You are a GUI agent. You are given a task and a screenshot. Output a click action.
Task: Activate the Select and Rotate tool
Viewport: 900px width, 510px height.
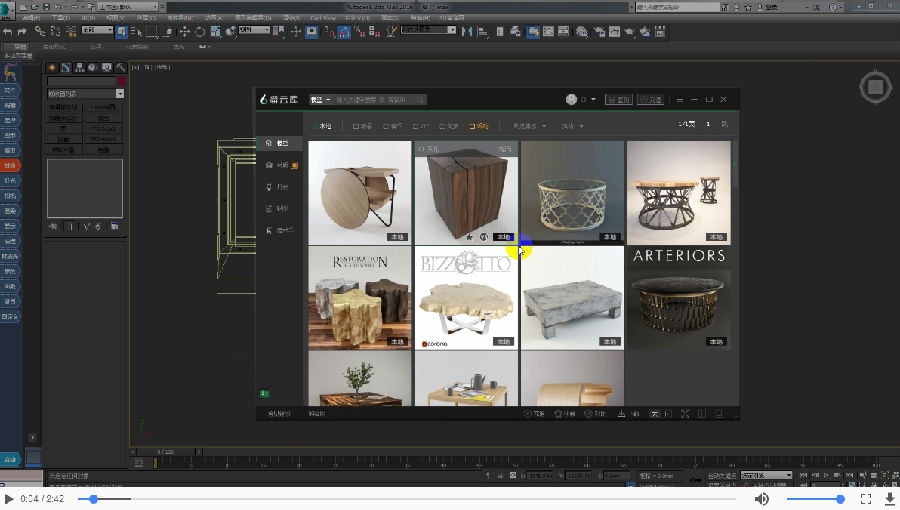200,32
